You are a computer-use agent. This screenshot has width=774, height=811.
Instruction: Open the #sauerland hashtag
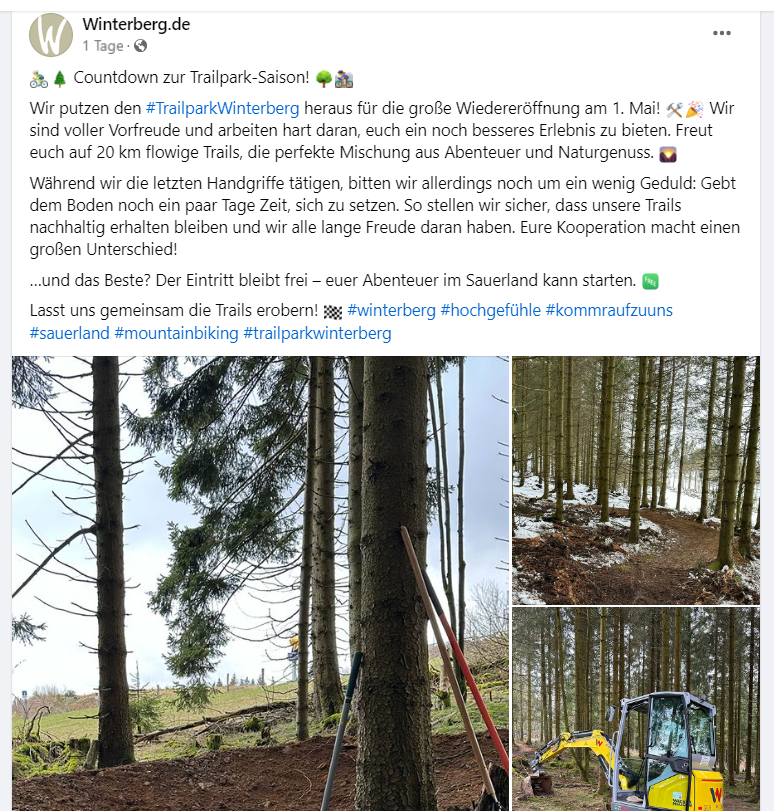[69, 333]
